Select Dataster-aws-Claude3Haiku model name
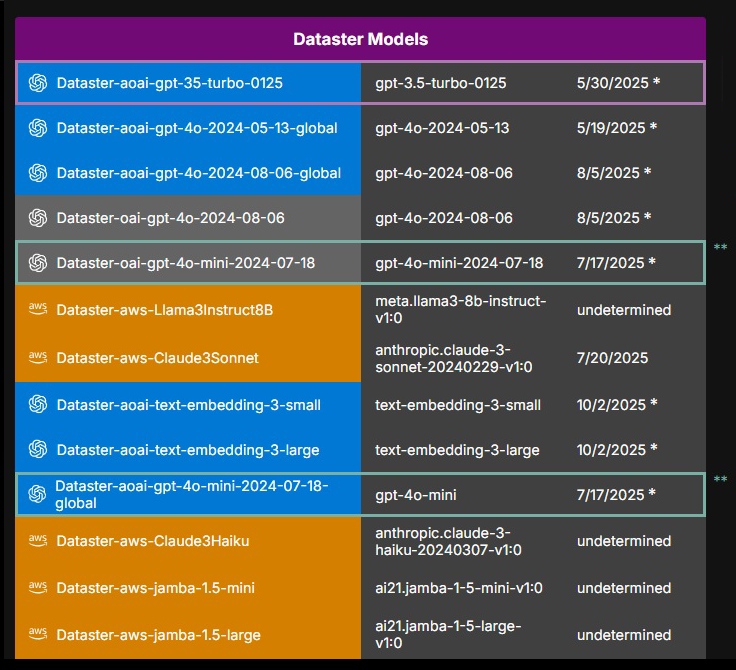Viewport: 736px width, 670px height. [153, 541]
